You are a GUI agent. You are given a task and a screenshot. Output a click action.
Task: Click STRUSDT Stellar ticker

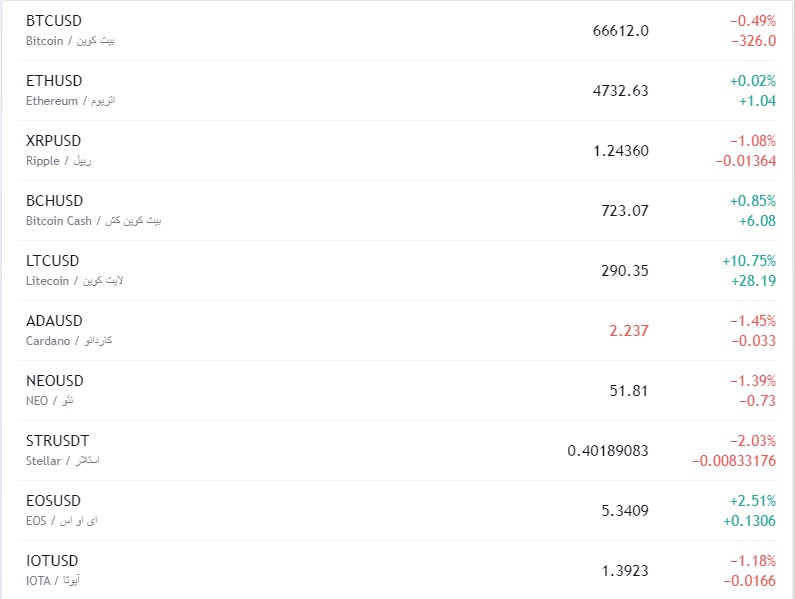57,441
